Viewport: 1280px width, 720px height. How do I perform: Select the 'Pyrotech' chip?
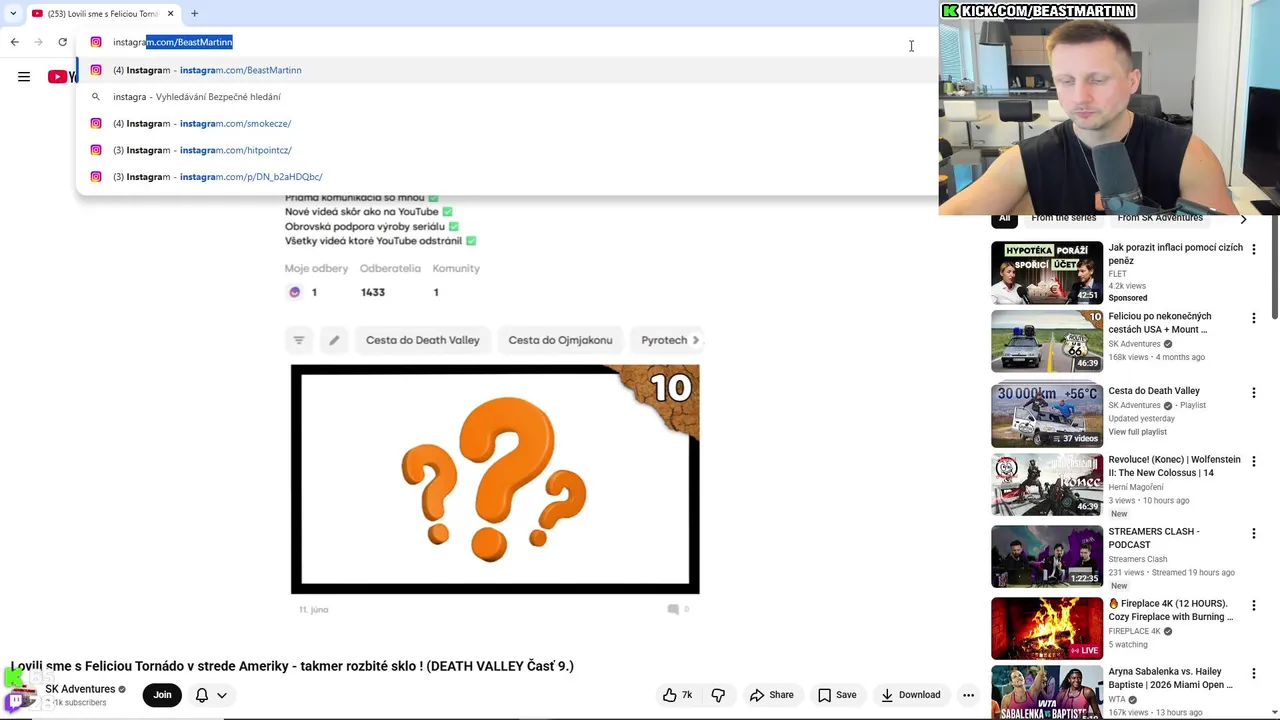(x=664, y=340)
